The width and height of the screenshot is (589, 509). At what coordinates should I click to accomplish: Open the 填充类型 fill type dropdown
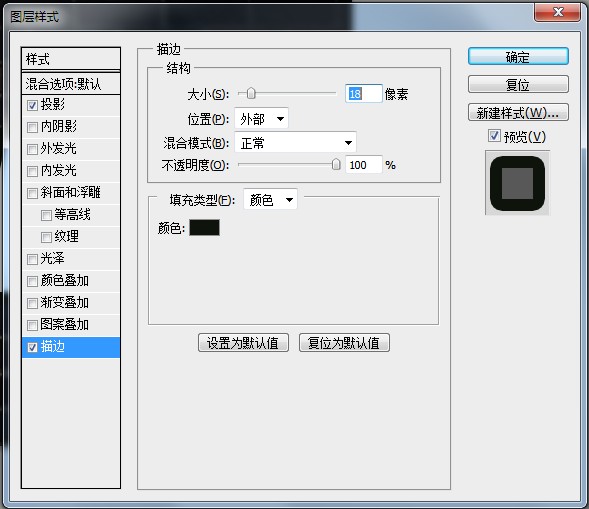270,199
